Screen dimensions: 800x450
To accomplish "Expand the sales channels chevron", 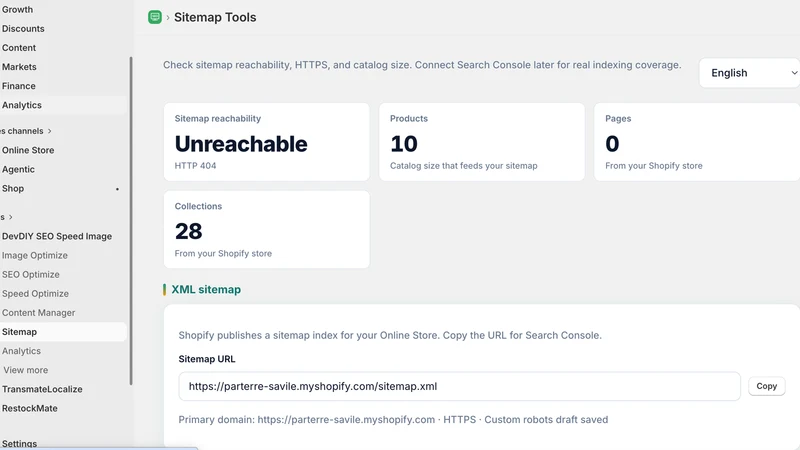I will [x=49, y=131].
